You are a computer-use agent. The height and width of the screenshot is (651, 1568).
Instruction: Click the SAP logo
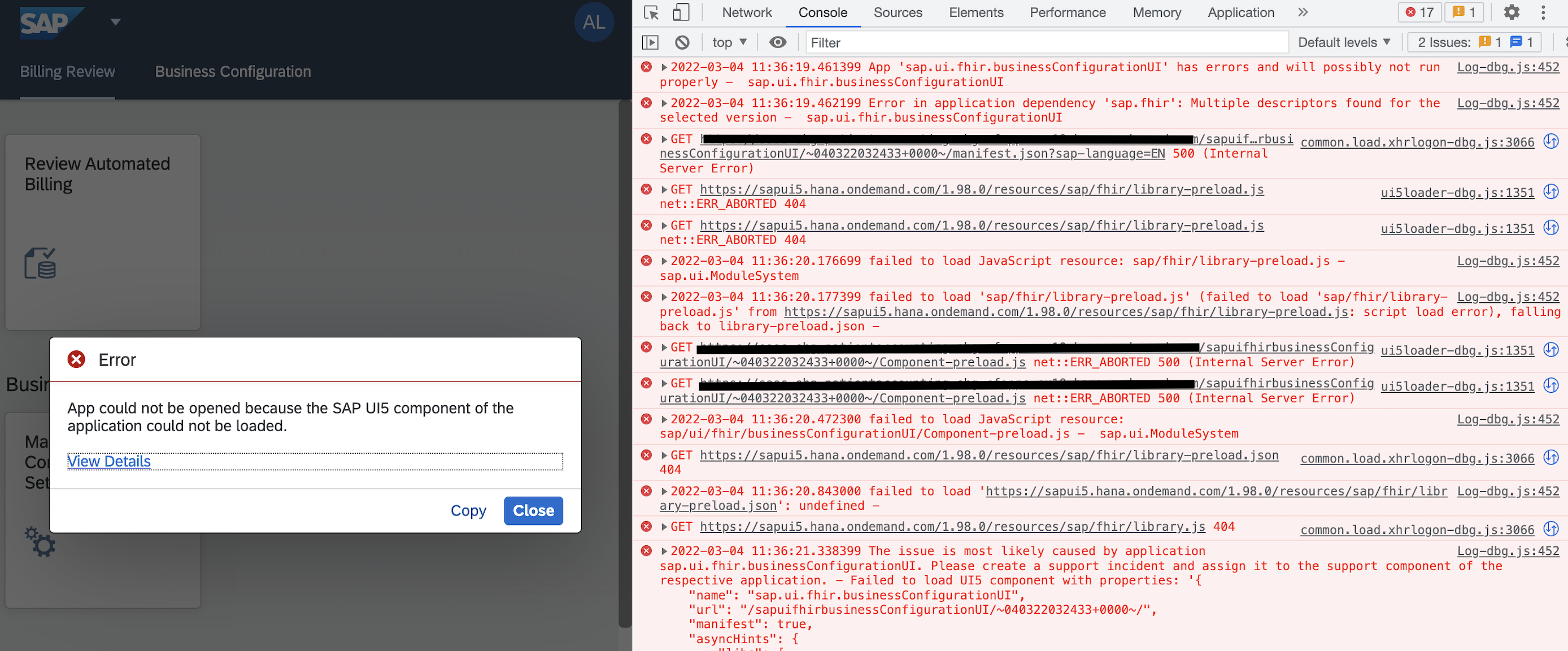pyautogui.click(x=47, y=23)
